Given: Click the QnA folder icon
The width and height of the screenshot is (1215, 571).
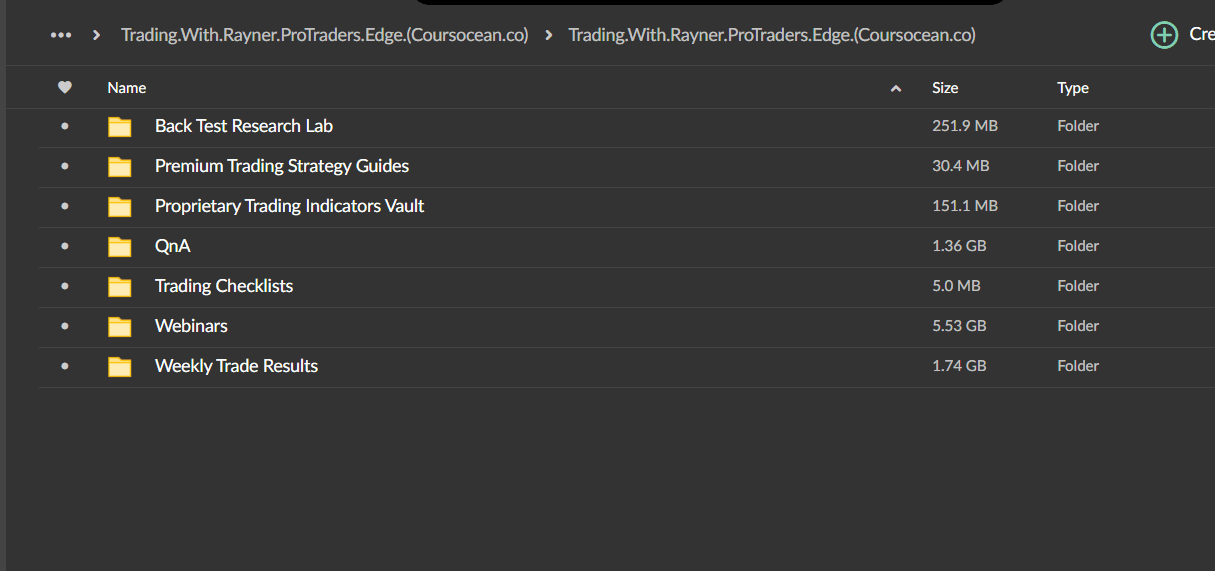Looking at the screenshot, I should [x=120, y=247].
